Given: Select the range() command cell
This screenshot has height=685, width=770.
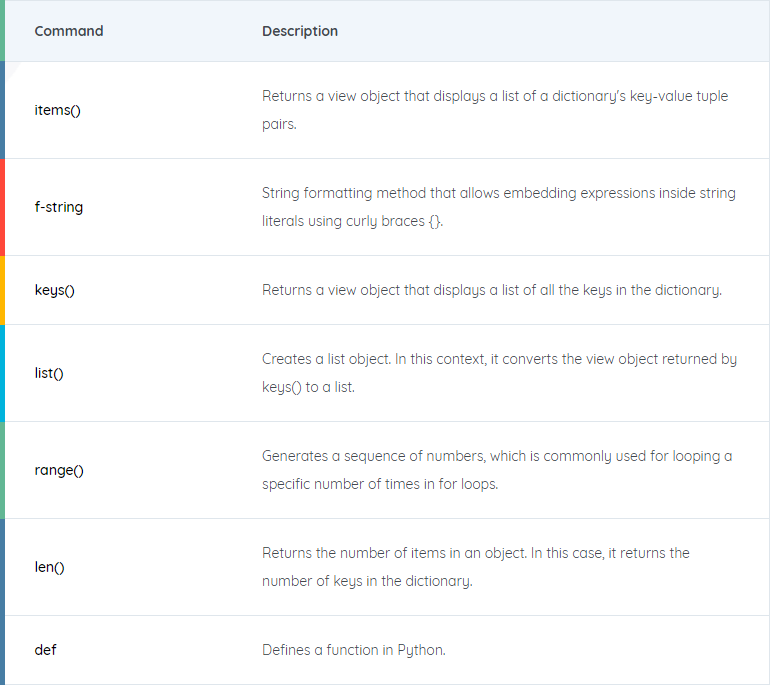Looking at the screenshot, I should point(59,470).
